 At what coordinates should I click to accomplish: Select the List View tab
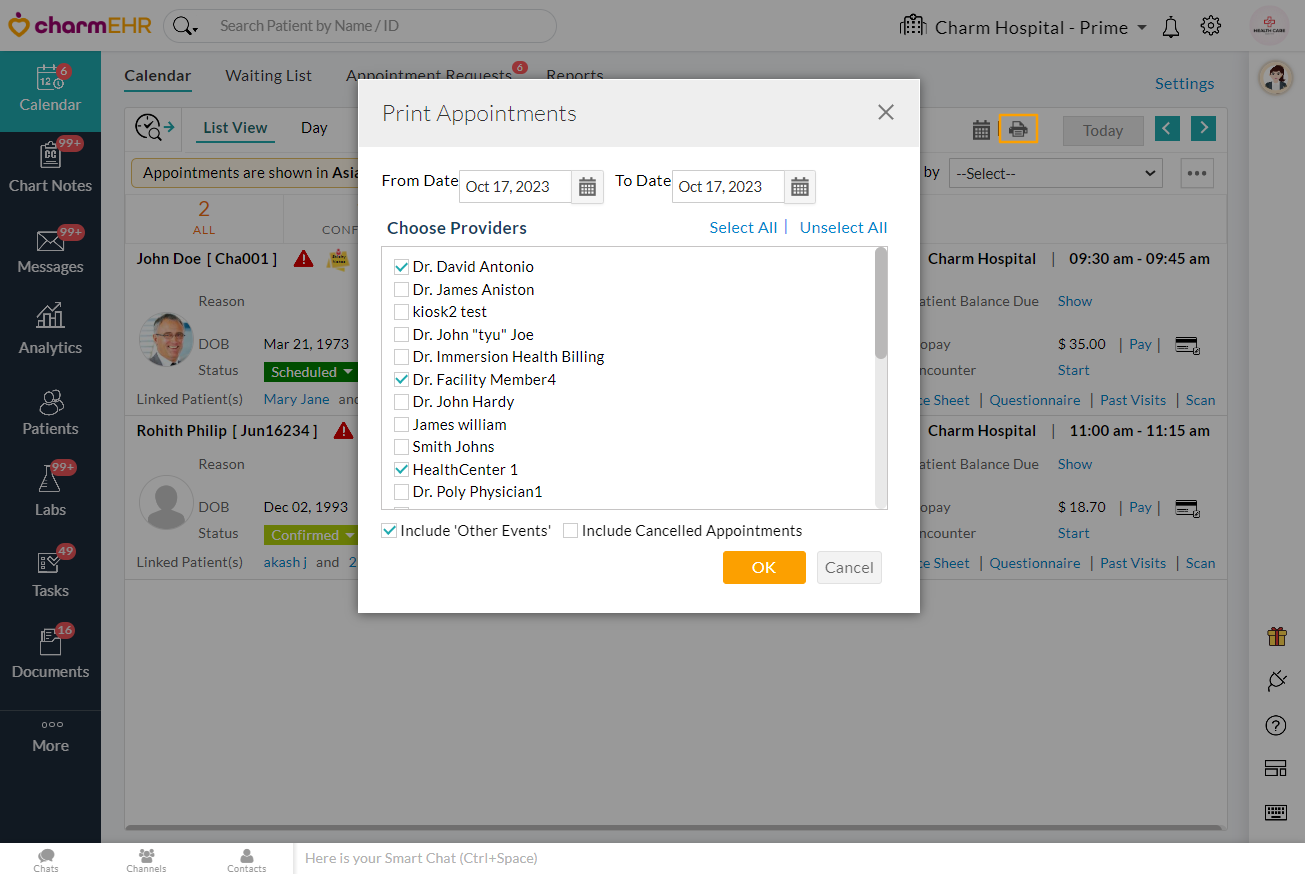(235, 128)
